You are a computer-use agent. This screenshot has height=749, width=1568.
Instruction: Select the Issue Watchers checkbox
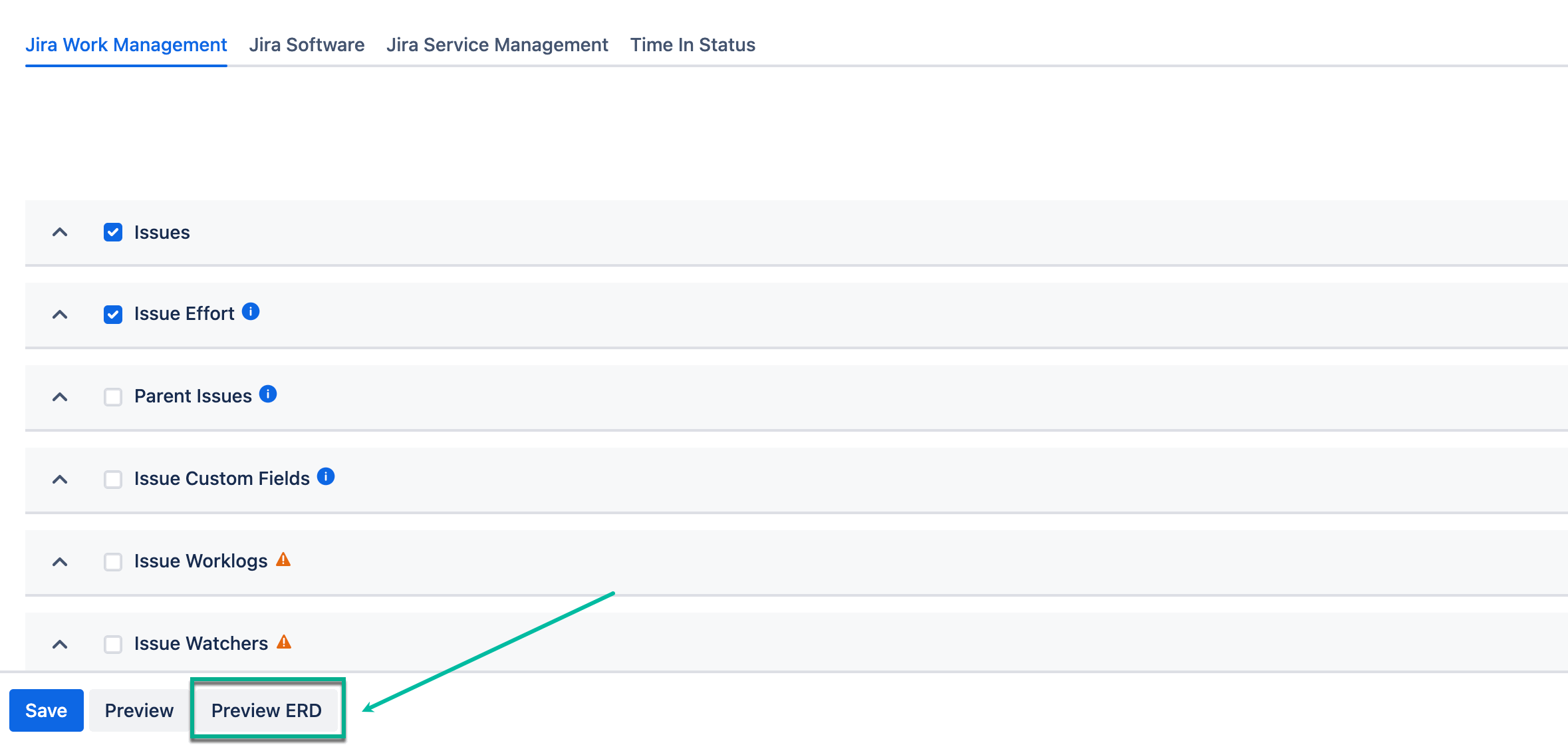pyautogui.click(x=113, y=645)
